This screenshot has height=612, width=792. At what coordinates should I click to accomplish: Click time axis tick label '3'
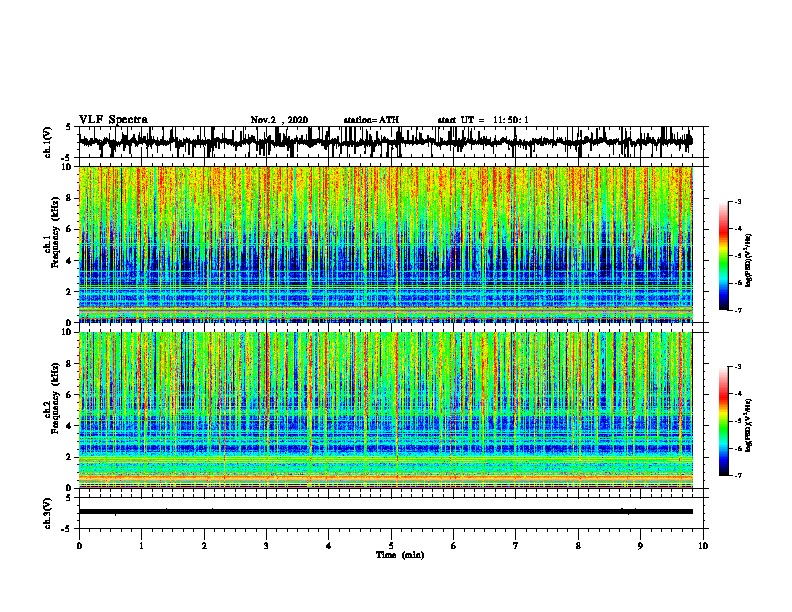pyautogui.click(x=266, y=546)
